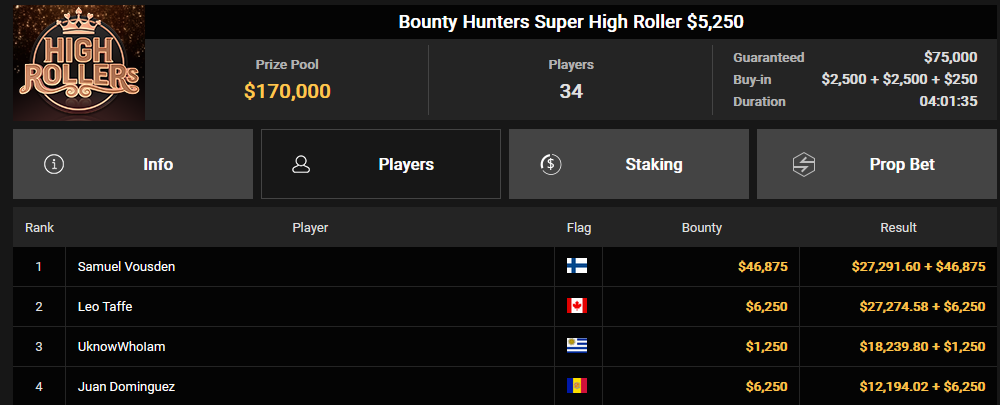1000x405 pixels.
Task: Open player Samuel Vousden's name
Action: tap(126, 267)
